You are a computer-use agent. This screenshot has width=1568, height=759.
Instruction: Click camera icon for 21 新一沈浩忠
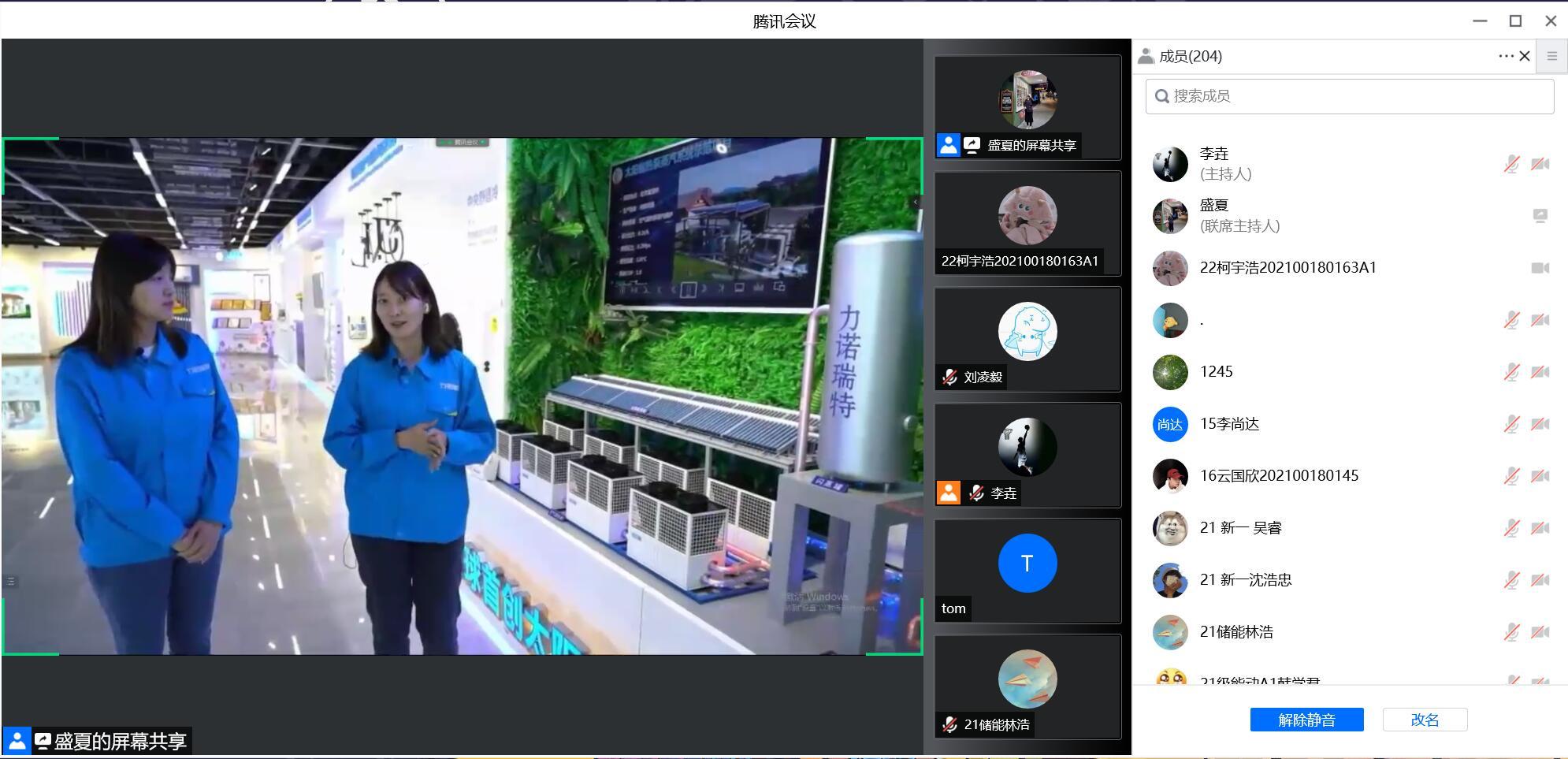[1540, 580]
